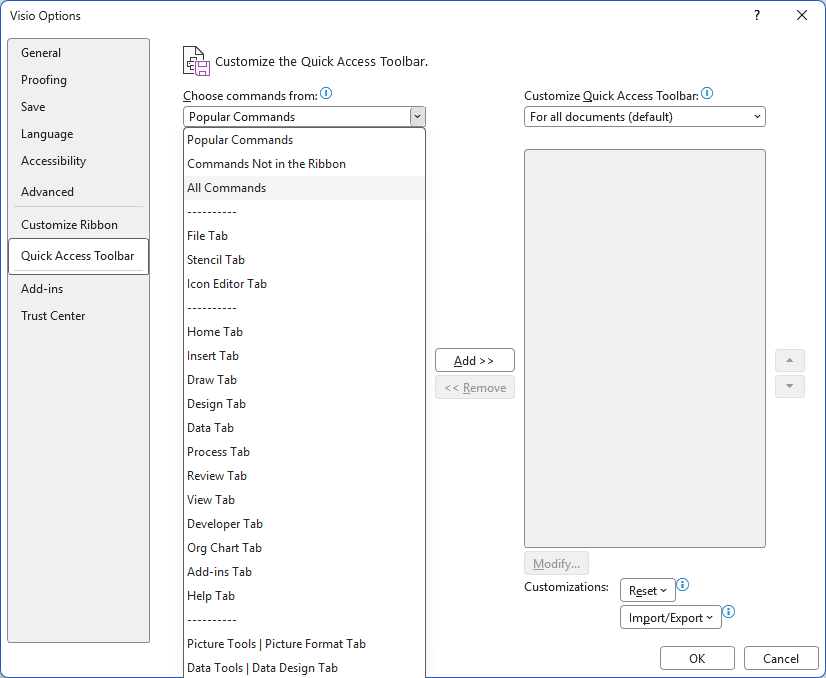The image size is (826, 678).
Task: Choose File Tab in dropdown list
Action: click(x=304, y=236)
